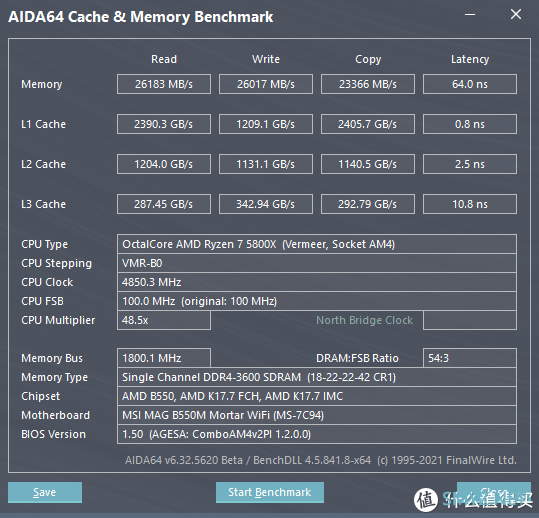Viewport: 539px width, 518px height.
Task: Click the CPU Stepping value VMR-B0
Action: tap(317, 263)
